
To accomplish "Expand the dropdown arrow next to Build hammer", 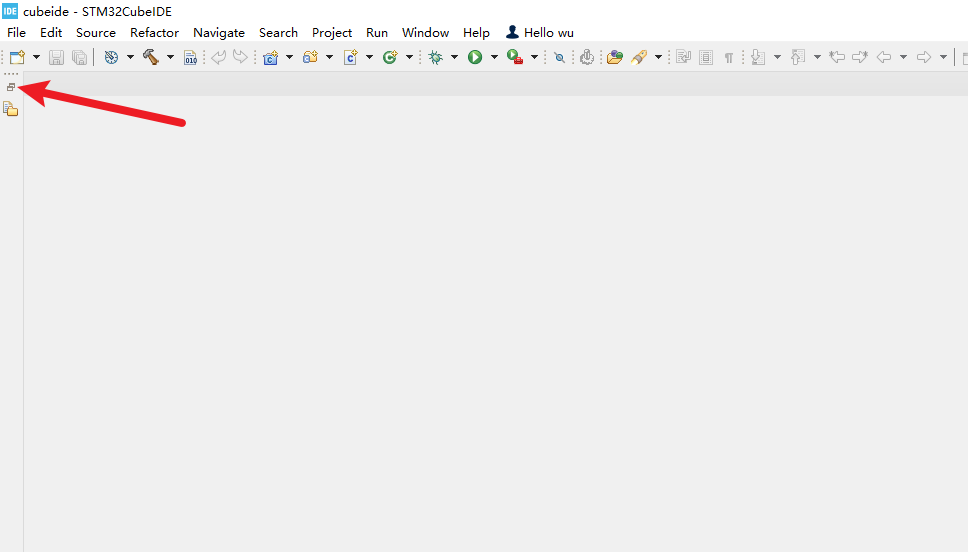I will (170, 57).
